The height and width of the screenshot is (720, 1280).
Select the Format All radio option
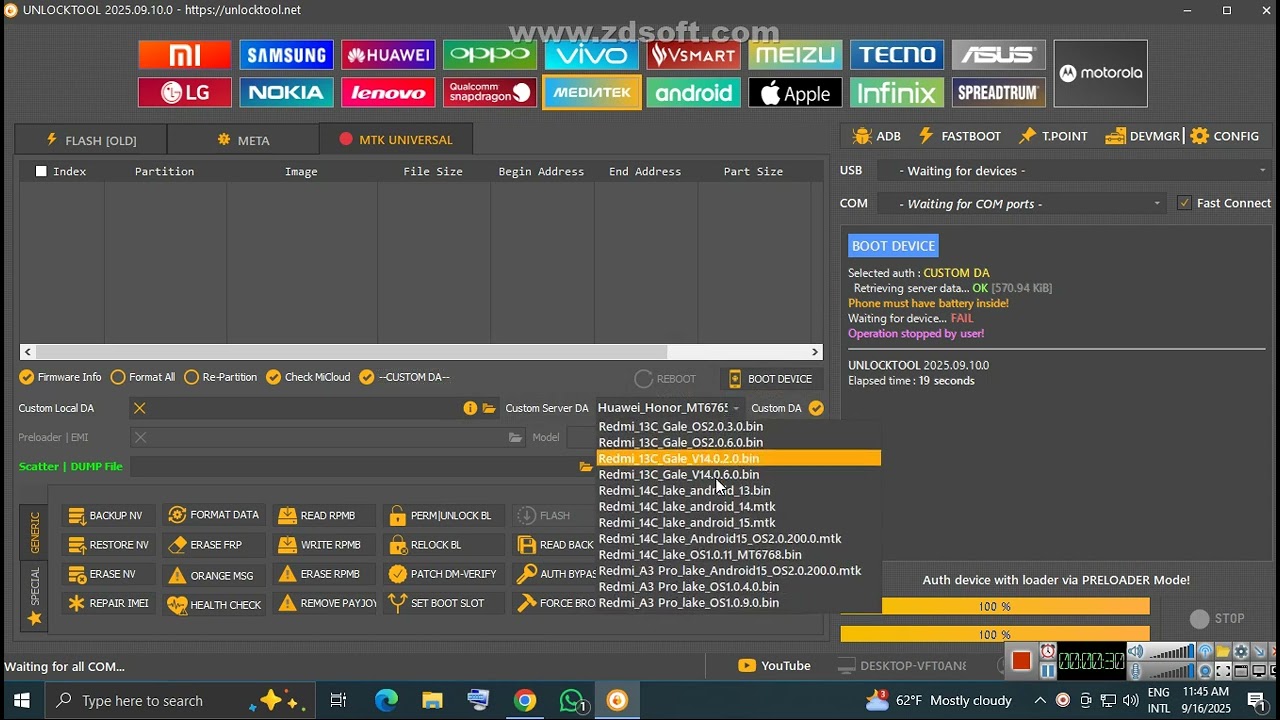(118, 377)
